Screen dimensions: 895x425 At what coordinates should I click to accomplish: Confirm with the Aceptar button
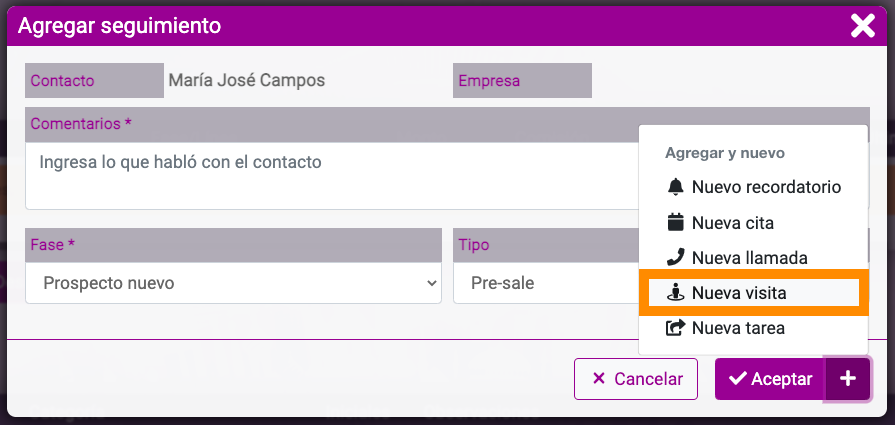pyautogui.click(x=770, y=379)
